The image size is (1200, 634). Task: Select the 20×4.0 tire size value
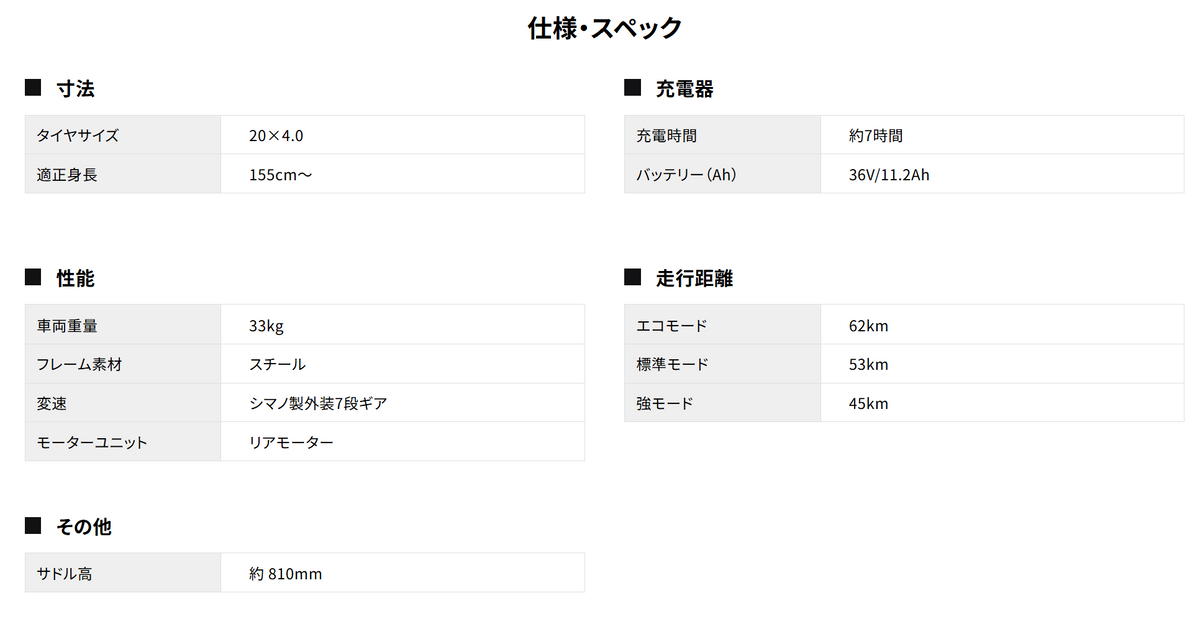click(276, 136)
